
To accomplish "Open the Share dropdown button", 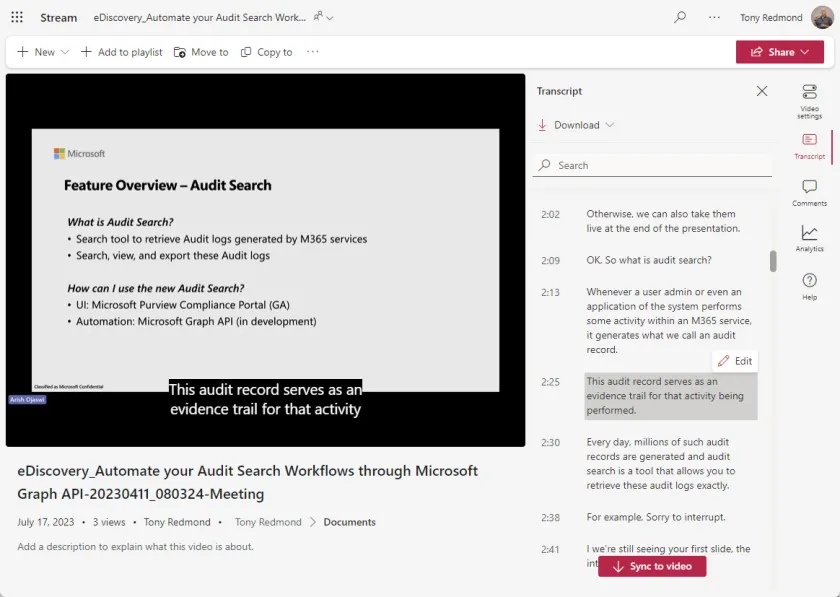I will pyautogui.click(x=780, y=52).
